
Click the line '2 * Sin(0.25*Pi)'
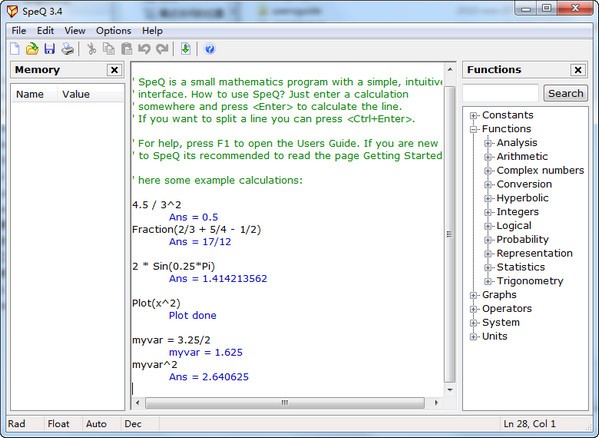point(173,266)
